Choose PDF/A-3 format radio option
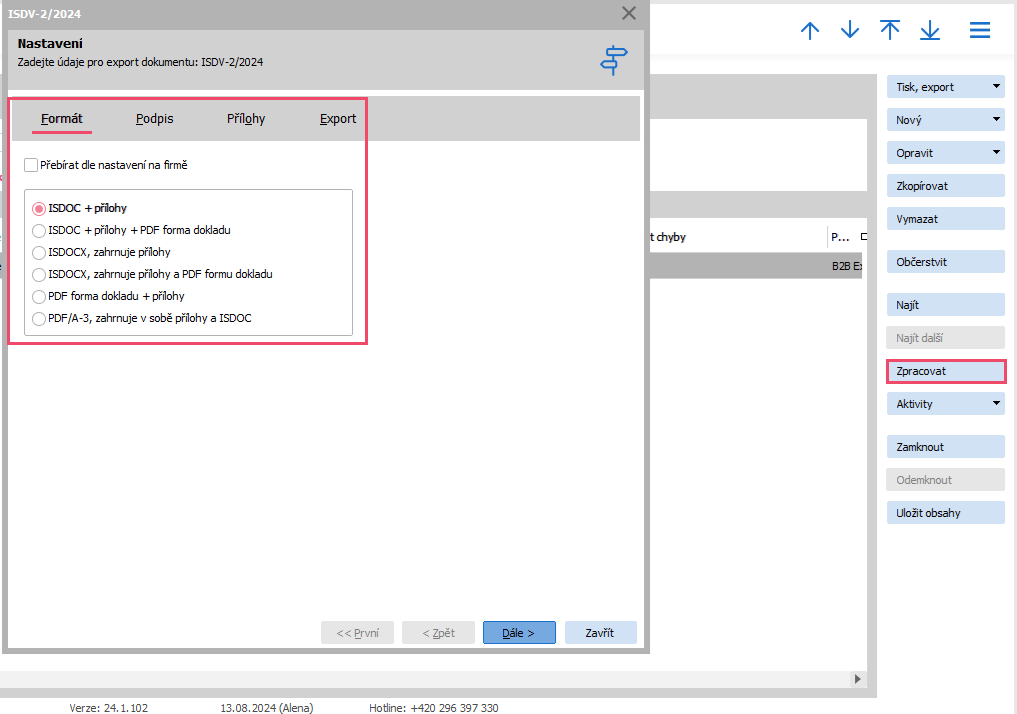 pyautogui.click(x=40, y=319)
